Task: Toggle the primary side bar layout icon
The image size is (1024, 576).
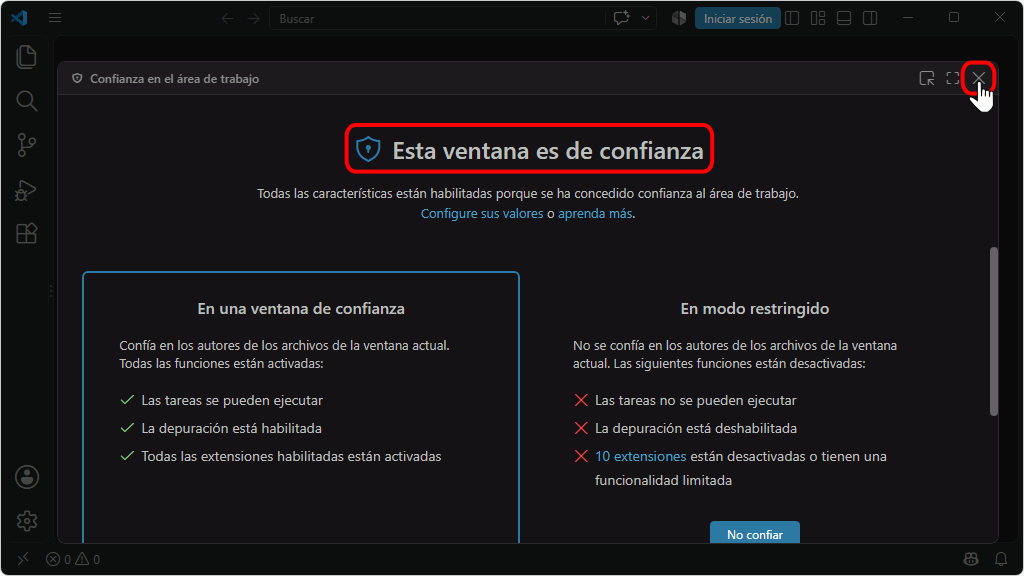Action: [x=792, y=18]
